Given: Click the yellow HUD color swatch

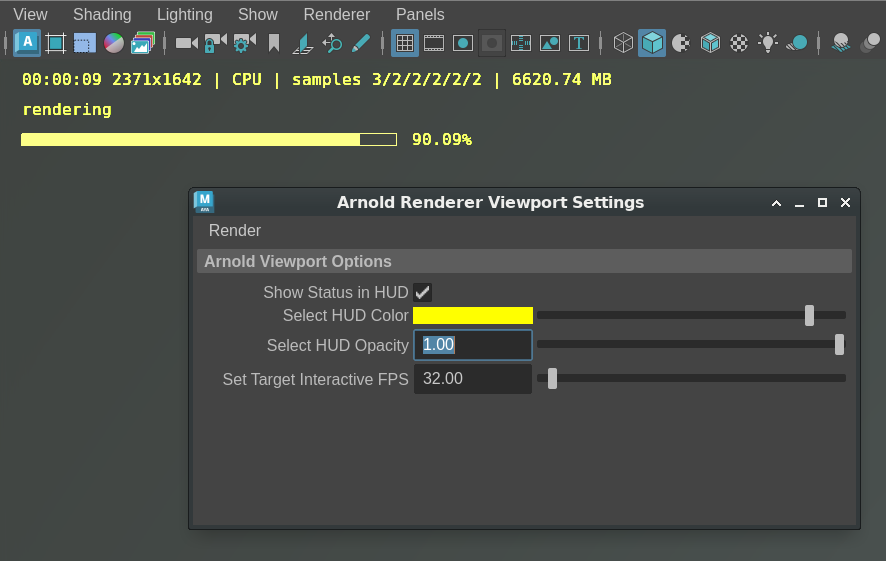Looking at the screenshot, I should (472, 315).
